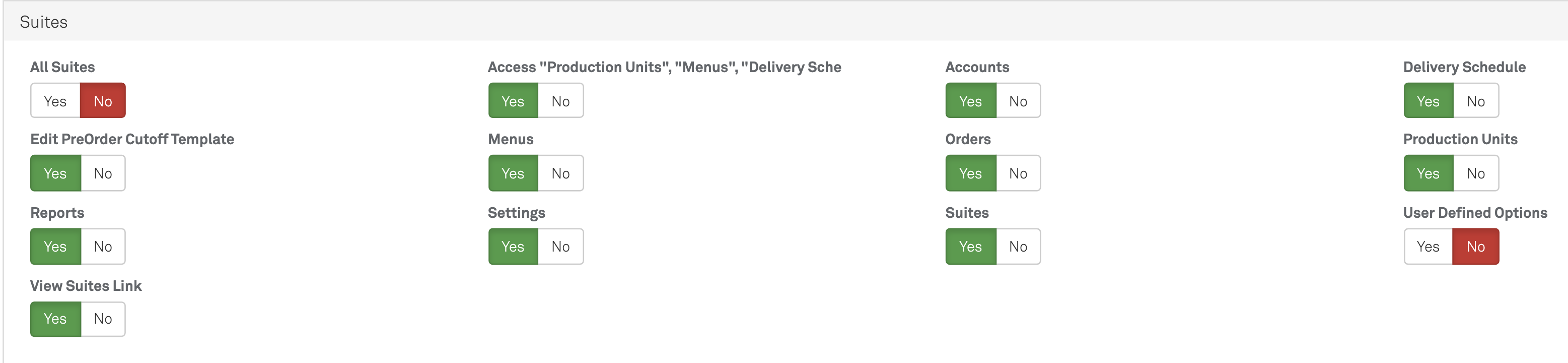The image size is (1568, 363).
Task: Click the Suites section header
Action: tap(44, 22)
